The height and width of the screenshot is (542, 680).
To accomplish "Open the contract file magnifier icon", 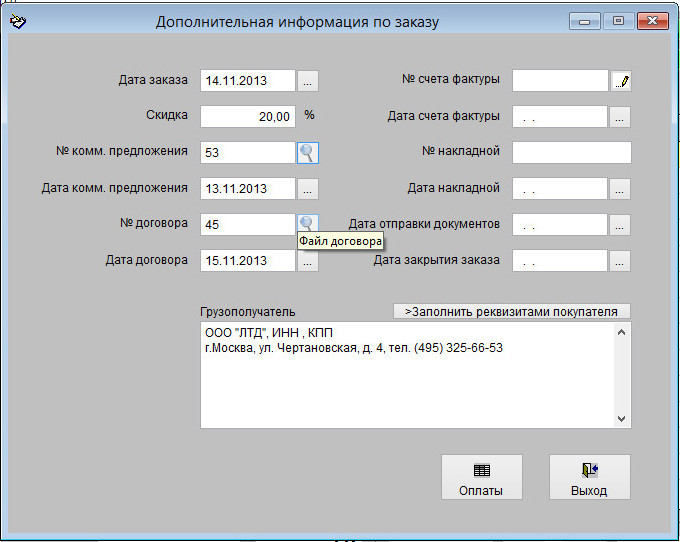I will pyautogui.click(x=307, y=223).
